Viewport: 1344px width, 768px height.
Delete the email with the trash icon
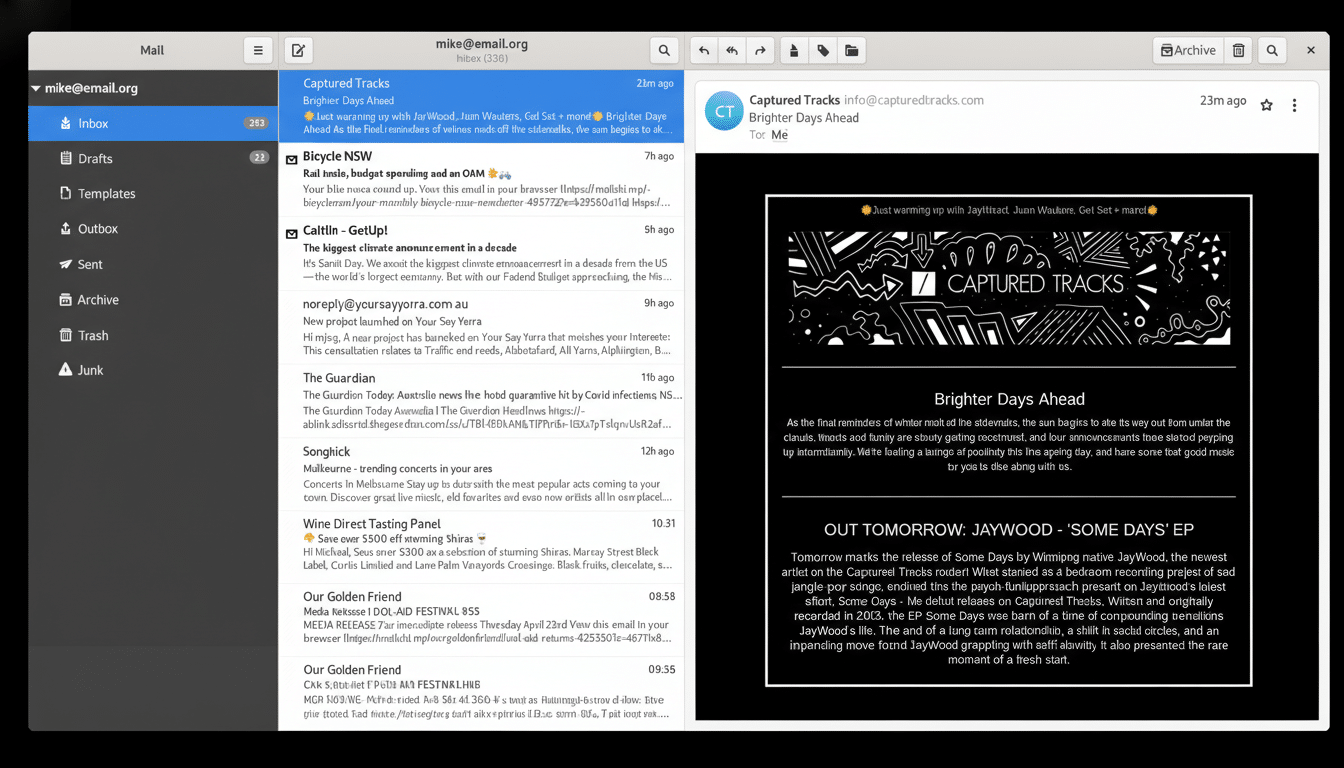1237,49
